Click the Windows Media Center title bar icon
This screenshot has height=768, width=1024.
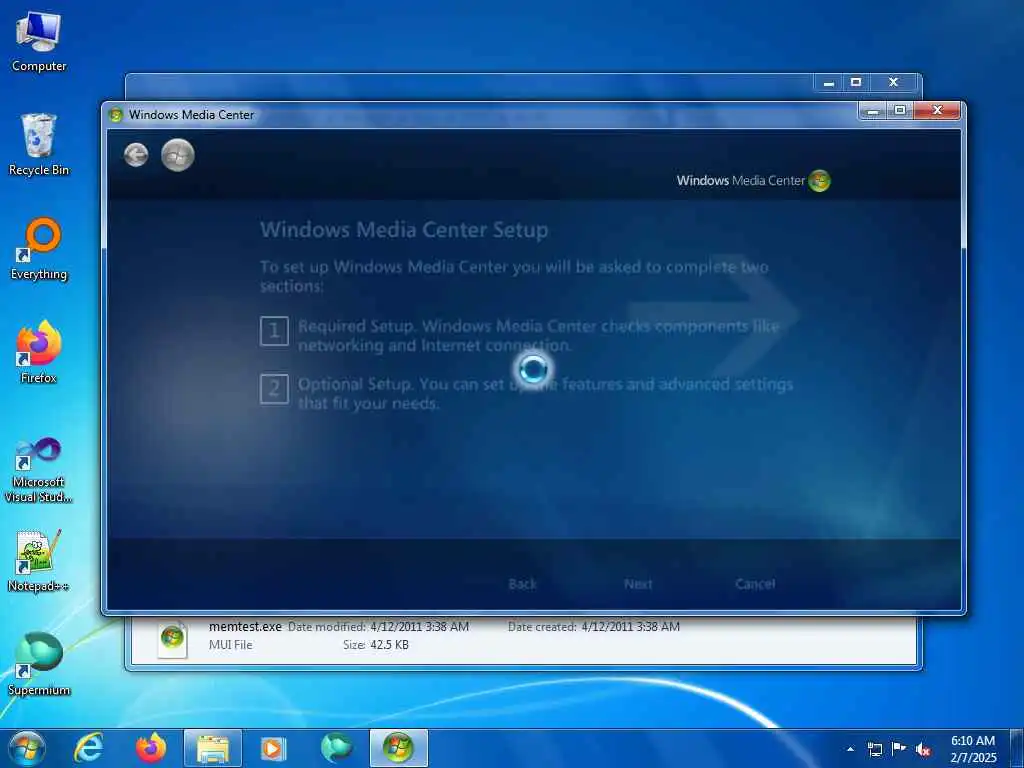click(x=116, y=115)
